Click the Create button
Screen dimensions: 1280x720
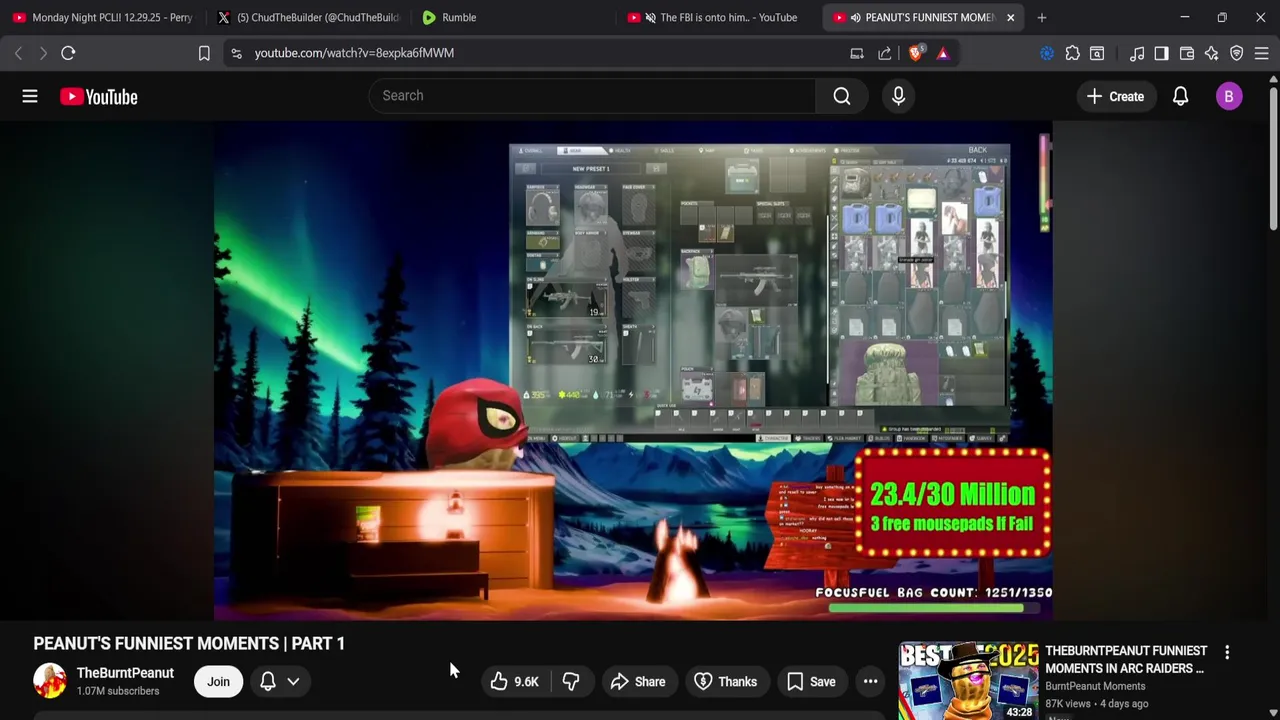coord(1115,96)
